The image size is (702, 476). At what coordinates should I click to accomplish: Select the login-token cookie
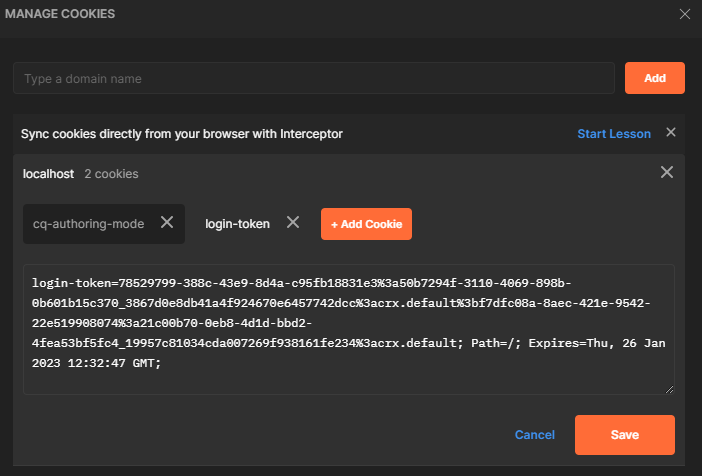[237, 224]
